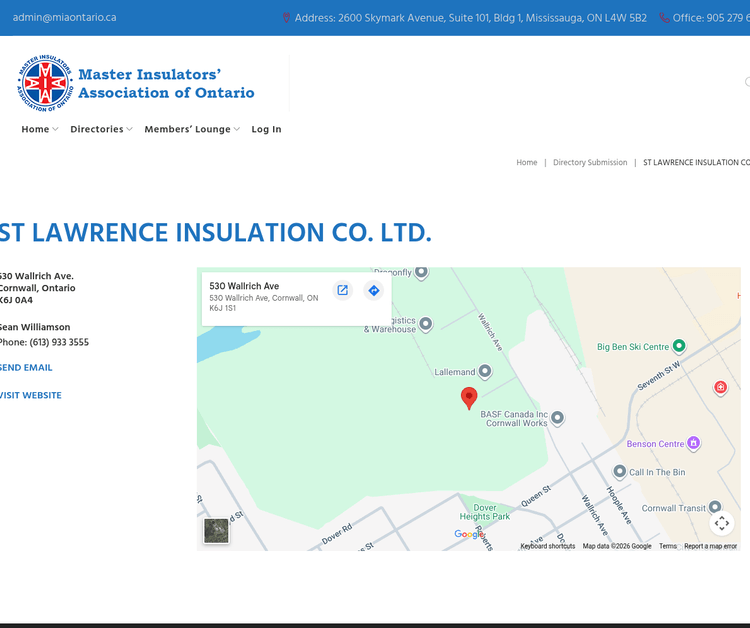Select the red map location pin
The image size is (750, 628).
469,398
